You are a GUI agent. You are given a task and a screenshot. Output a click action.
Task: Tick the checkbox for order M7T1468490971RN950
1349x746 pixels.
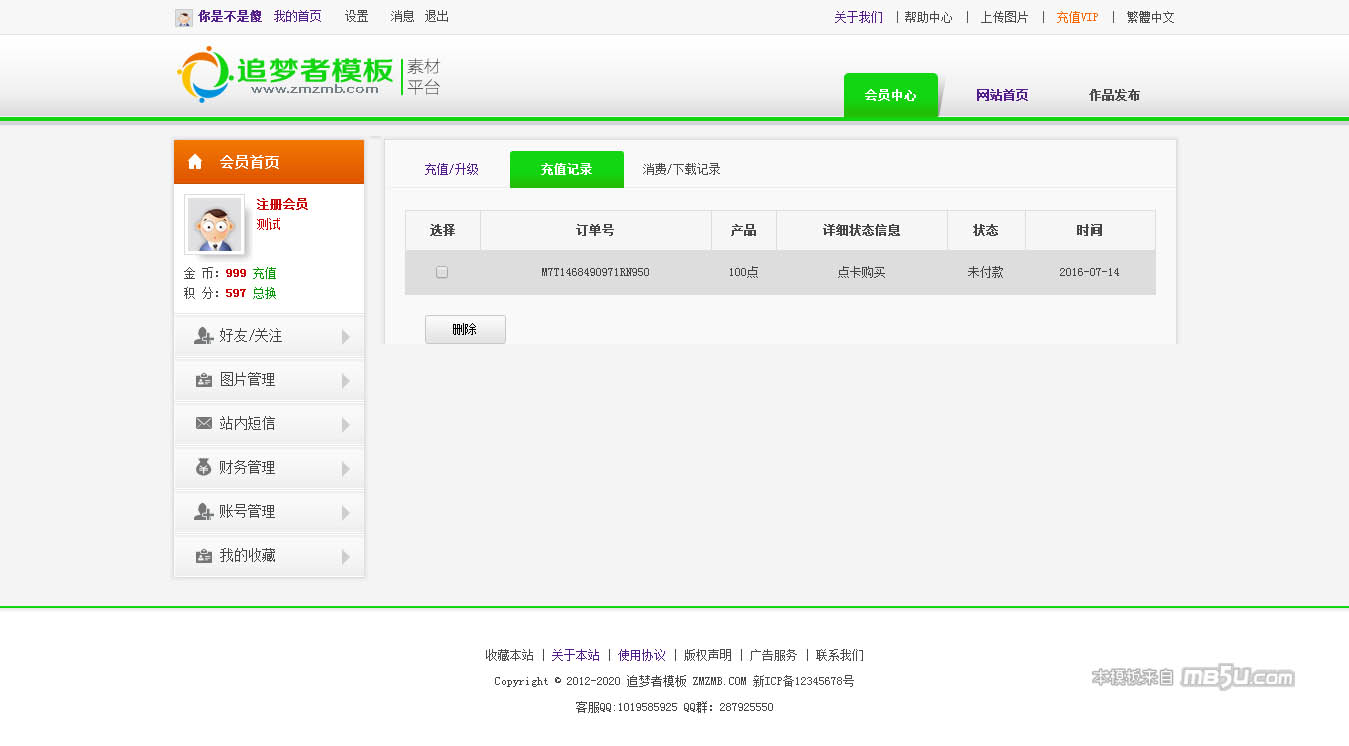click(x=442, y=272)
